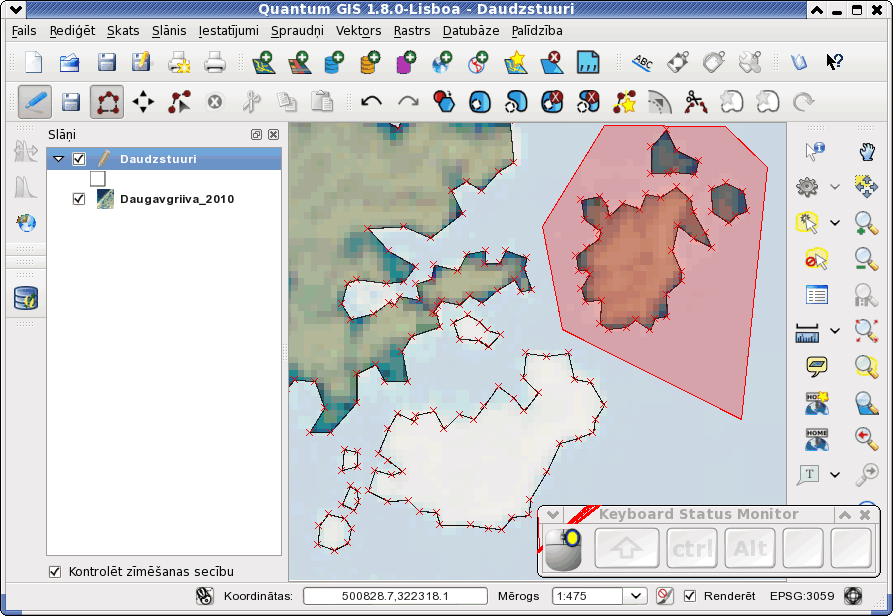The height and width of the screenshot is (616, 893).
Task: Click the EPSG:3059 CRS status text
Action: pos(802,596)
